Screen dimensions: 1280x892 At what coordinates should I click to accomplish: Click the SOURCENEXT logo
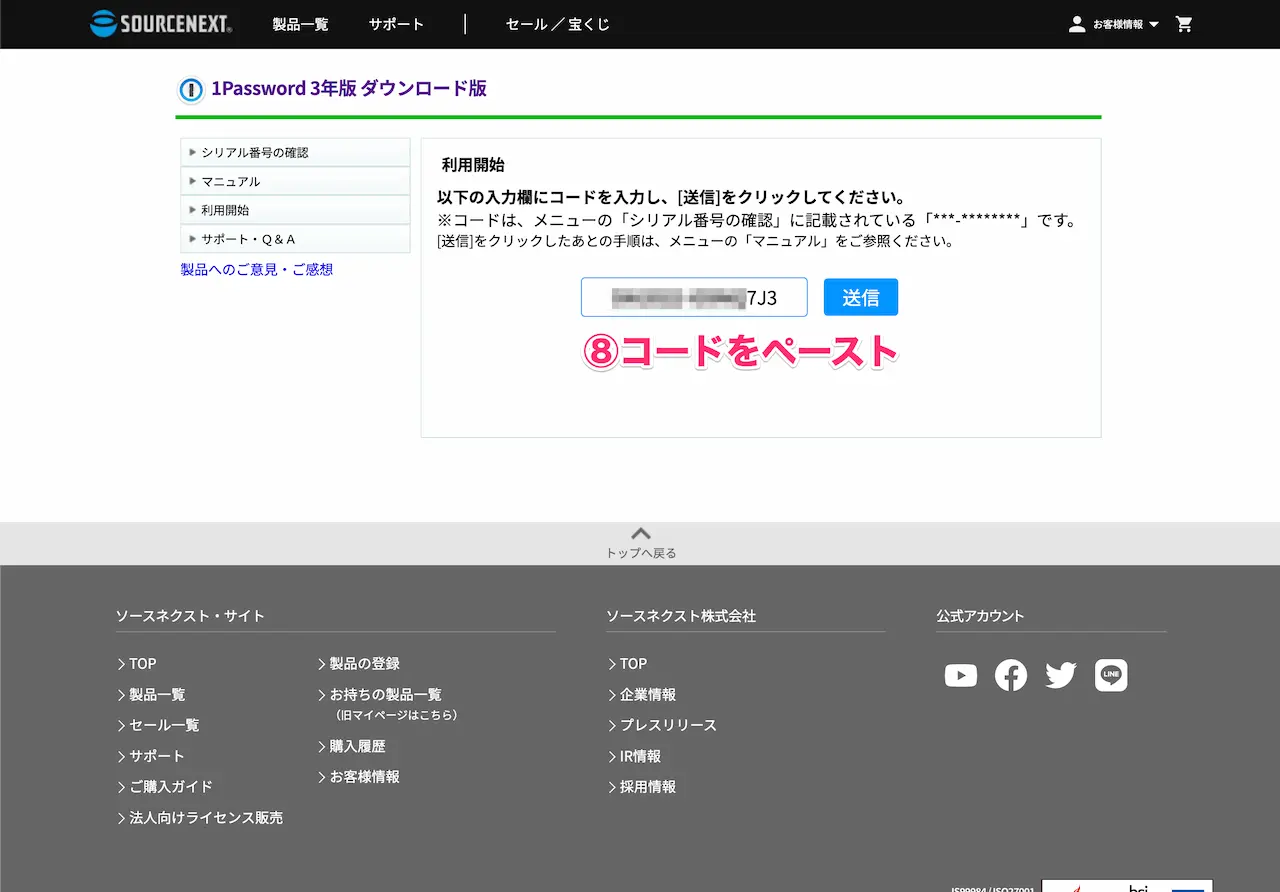[x=161, y=23]
